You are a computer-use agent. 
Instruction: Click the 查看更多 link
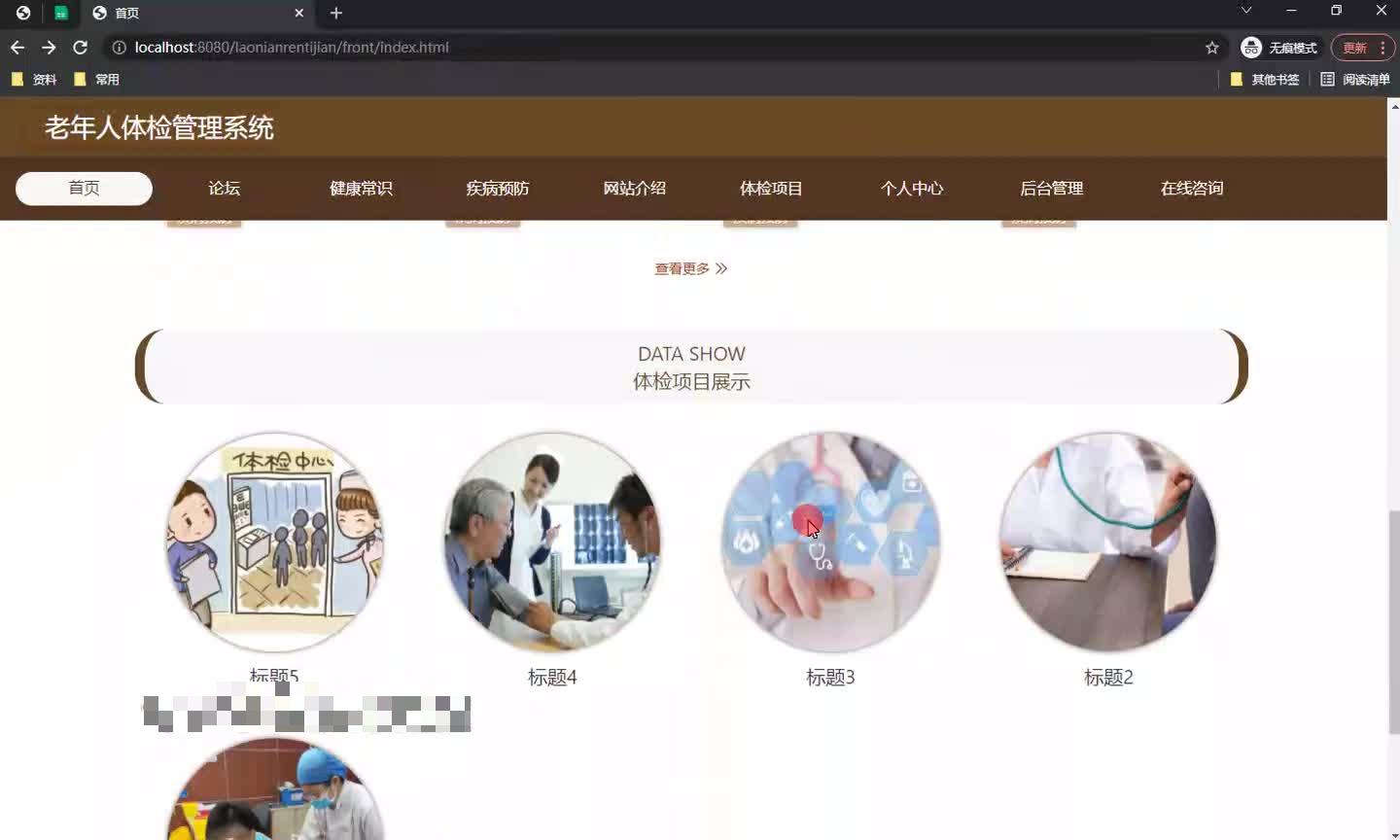click(691, 268)
